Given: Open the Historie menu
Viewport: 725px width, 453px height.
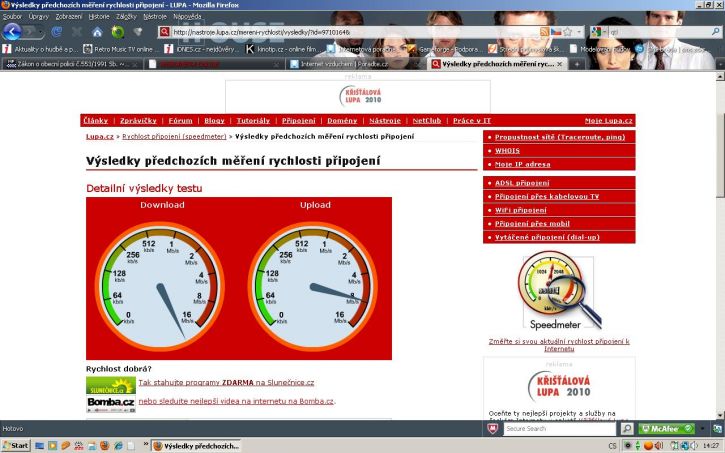Looking at the screenshot, I should [x=99, y=16].
